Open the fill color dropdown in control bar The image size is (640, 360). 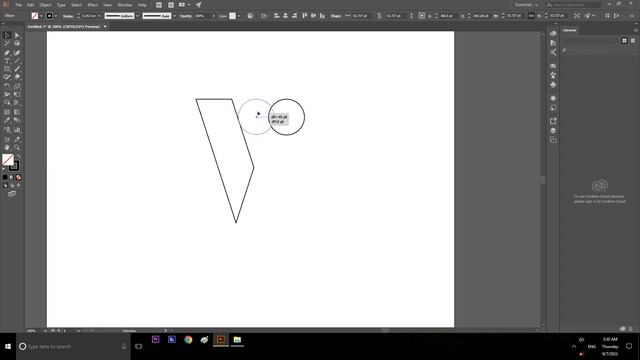(41, 16)
